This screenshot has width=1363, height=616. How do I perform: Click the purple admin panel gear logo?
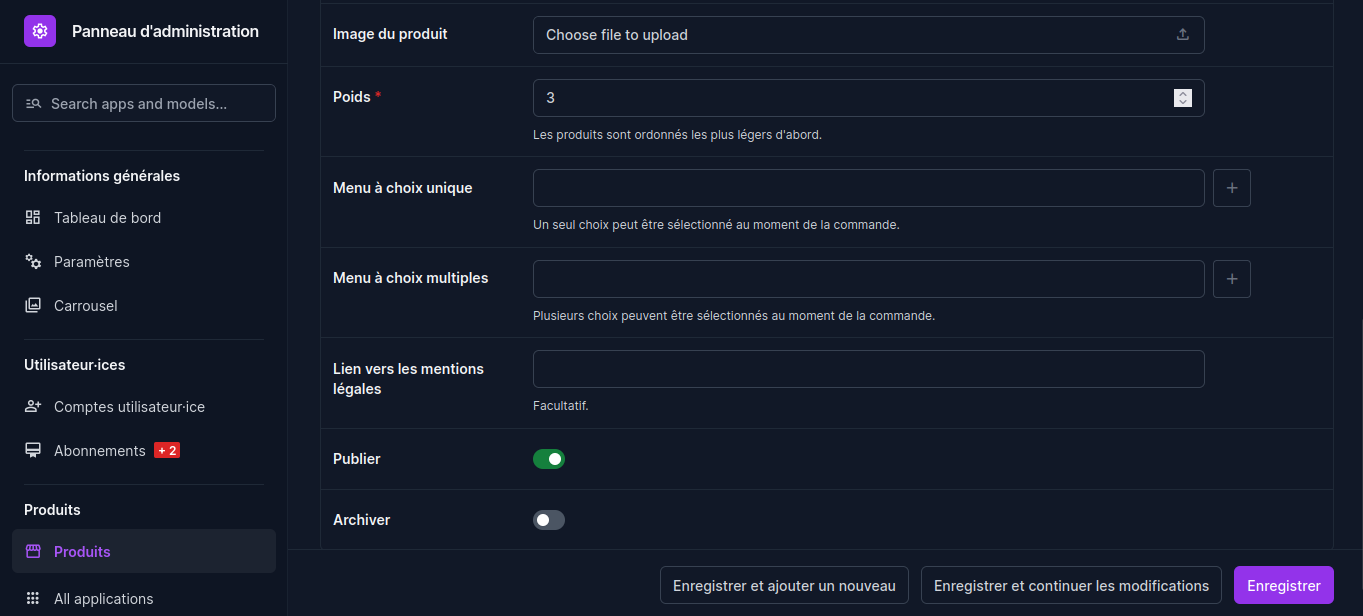(x=39, y=32)
